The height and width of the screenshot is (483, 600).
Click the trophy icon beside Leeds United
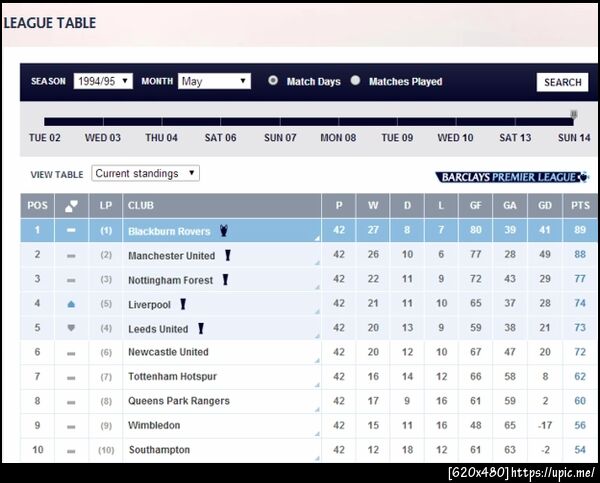(200, 328)
